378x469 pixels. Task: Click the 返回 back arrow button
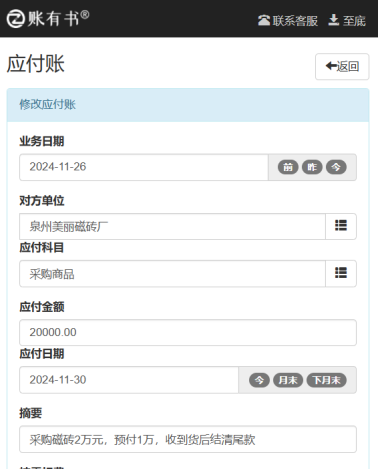tap(342, 66)
